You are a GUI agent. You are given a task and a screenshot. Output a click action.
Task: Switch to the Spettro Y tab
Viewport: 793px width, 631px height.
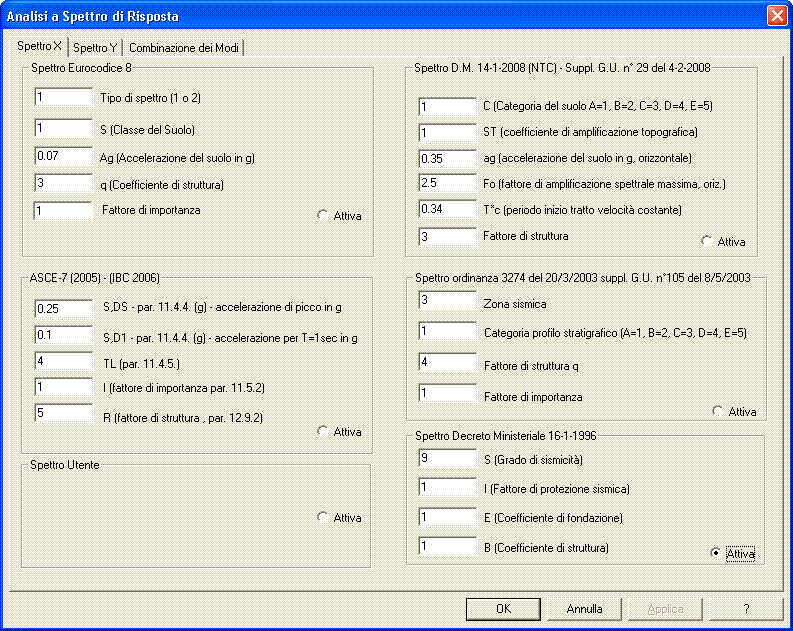tap(95, 48)
